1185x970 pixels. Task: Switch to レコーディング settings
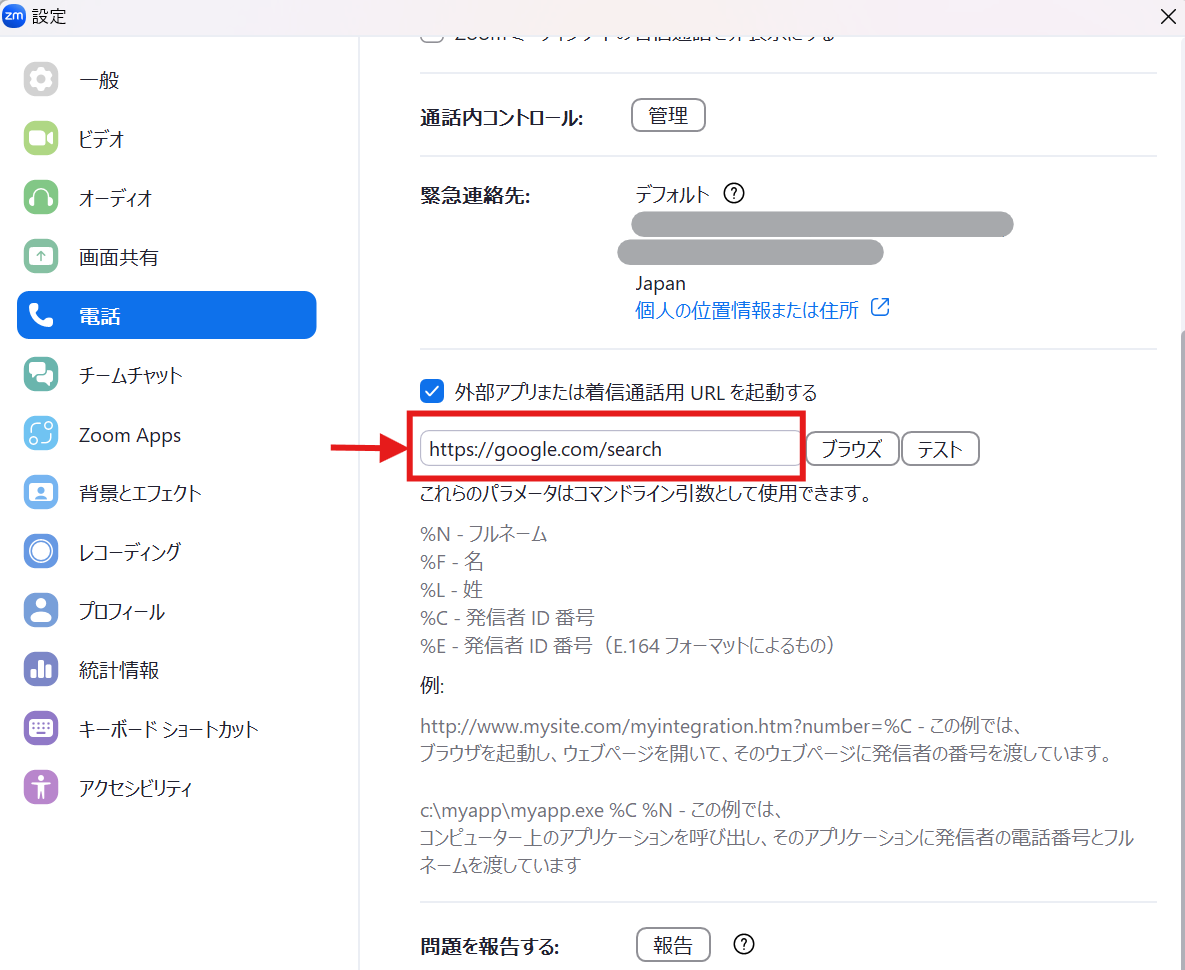click(x=166, y=551)
